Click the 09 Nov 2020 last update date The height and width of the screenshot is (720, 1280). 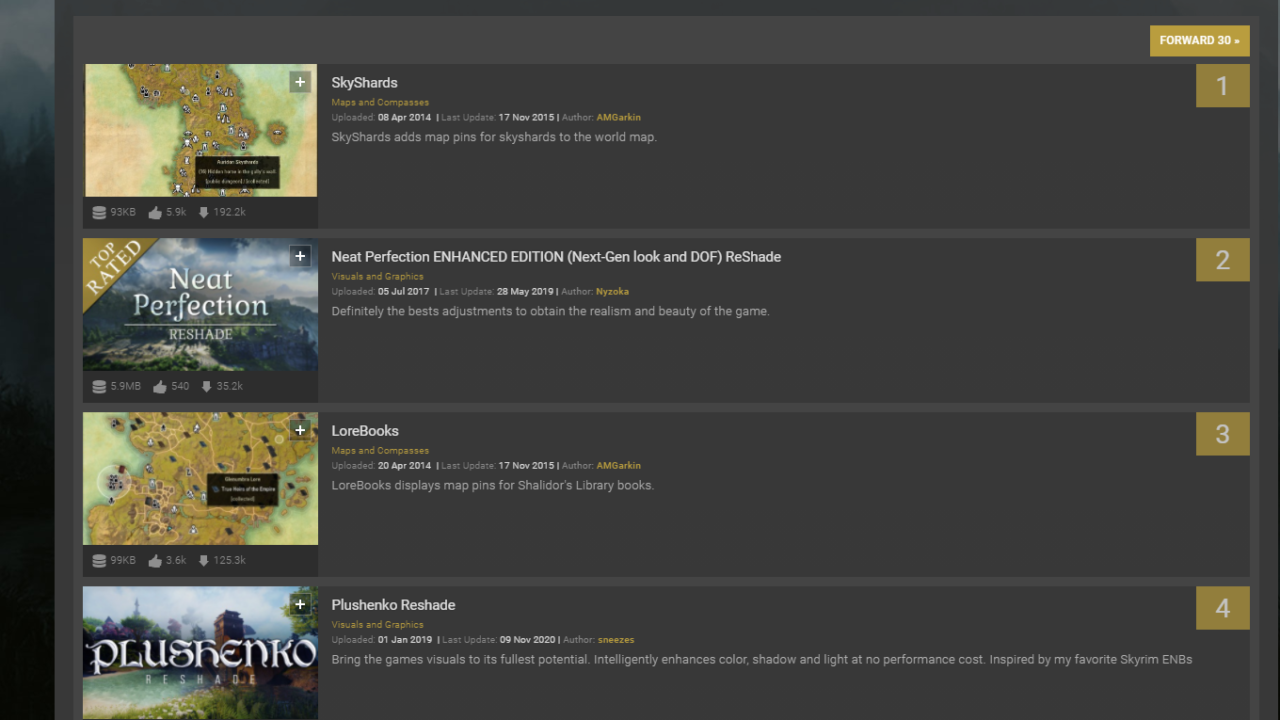[x=529, y=639]
